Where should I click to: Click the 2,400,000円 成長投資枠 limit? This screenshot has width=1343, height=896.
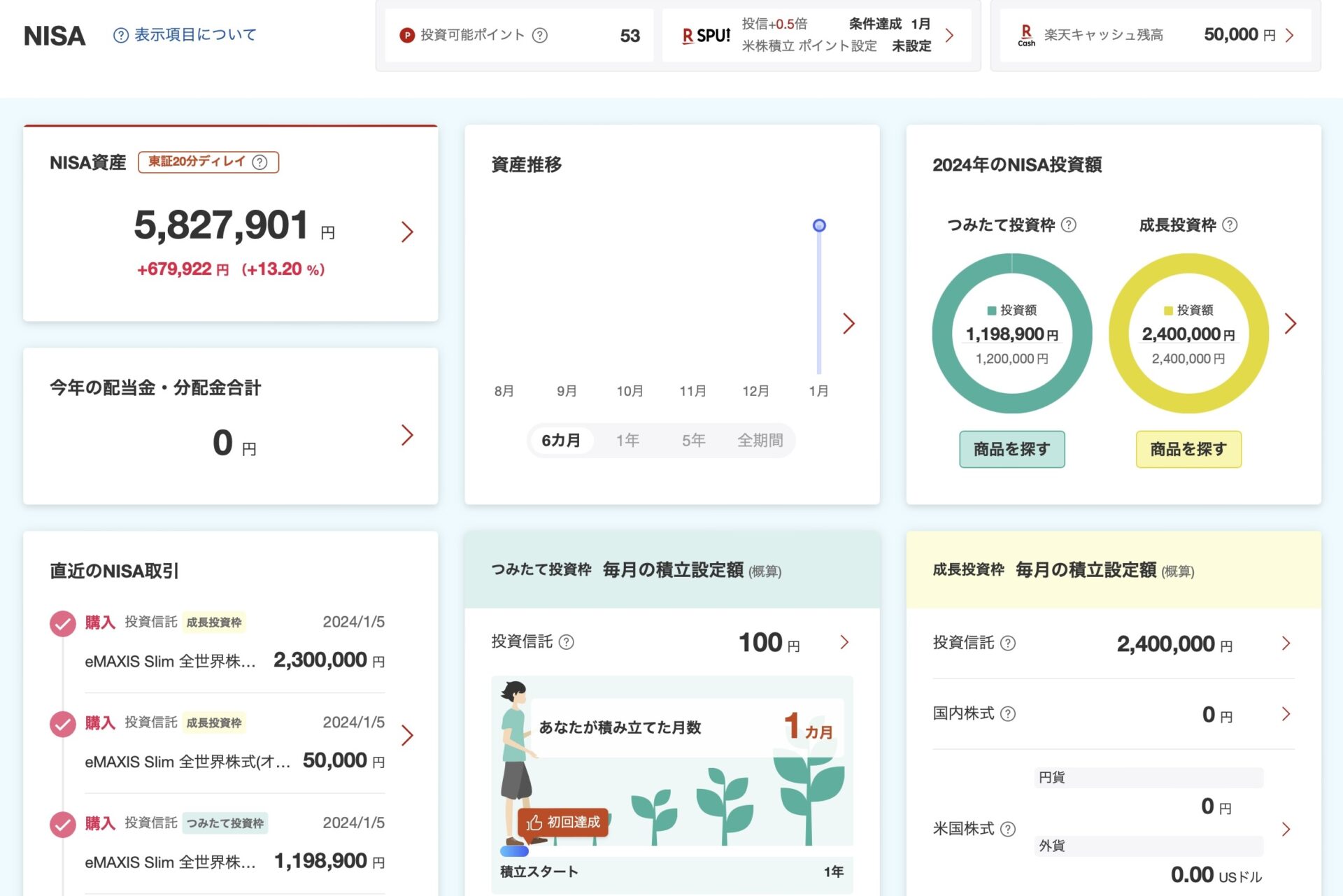(x=1188, y=359)
